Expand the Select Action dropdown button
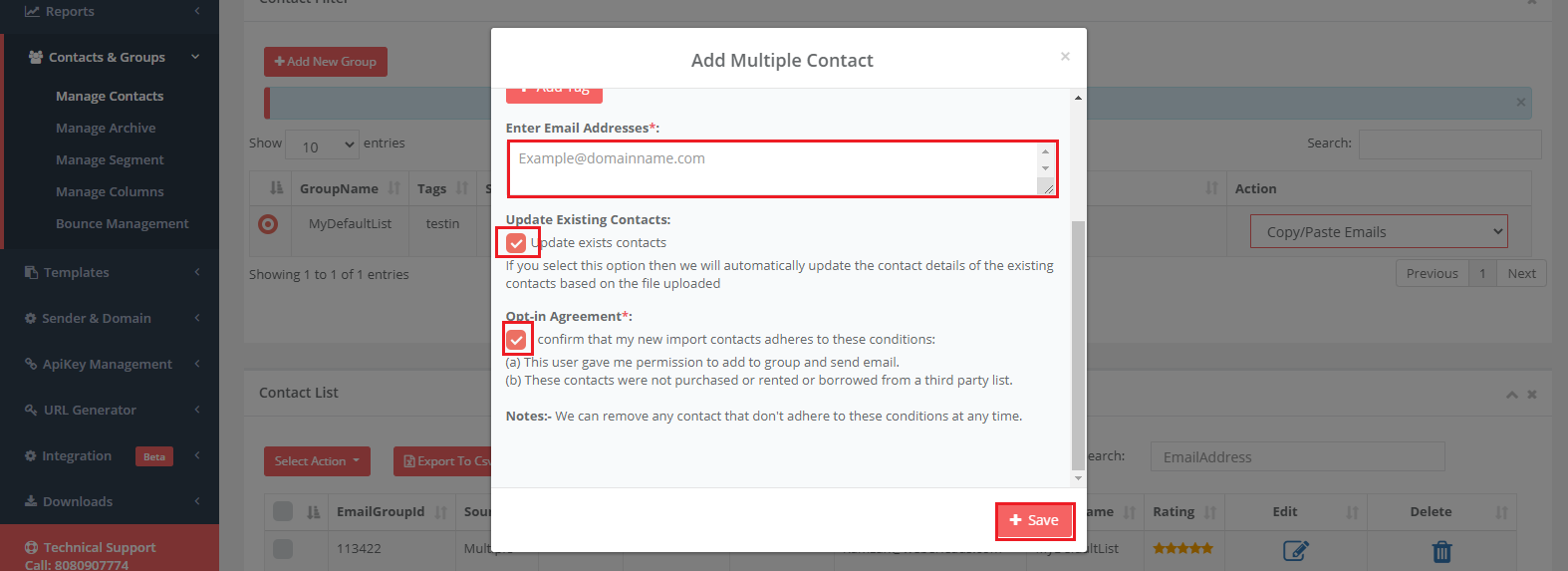The height and width of the screenshot is (571, 1568). (x=317, y=461)
